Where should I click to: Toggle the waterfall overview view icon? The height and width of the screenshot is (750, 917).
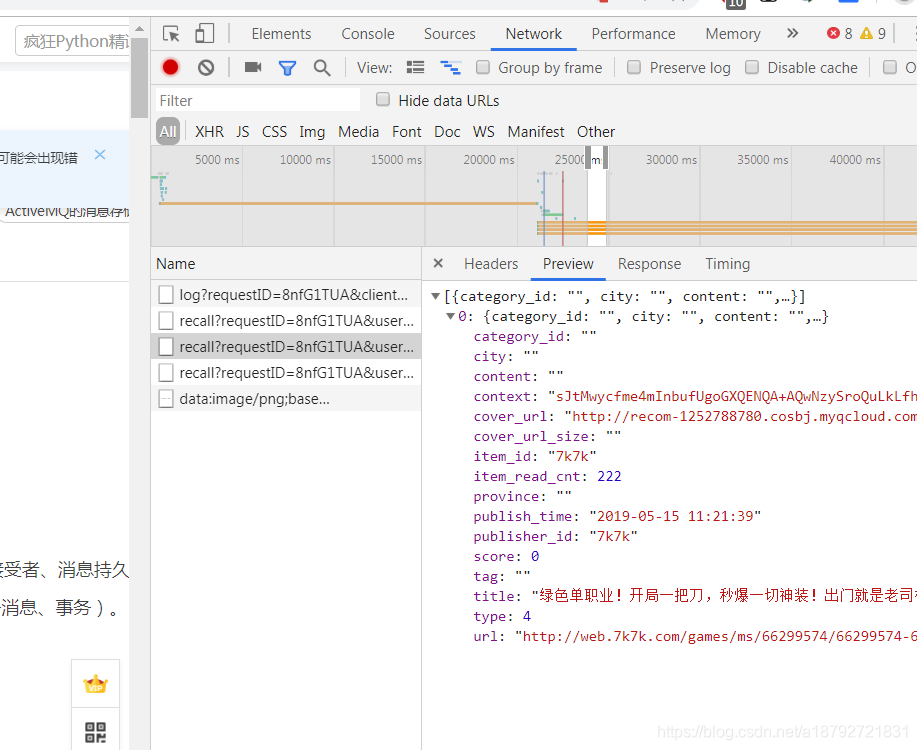pos(450,68)
